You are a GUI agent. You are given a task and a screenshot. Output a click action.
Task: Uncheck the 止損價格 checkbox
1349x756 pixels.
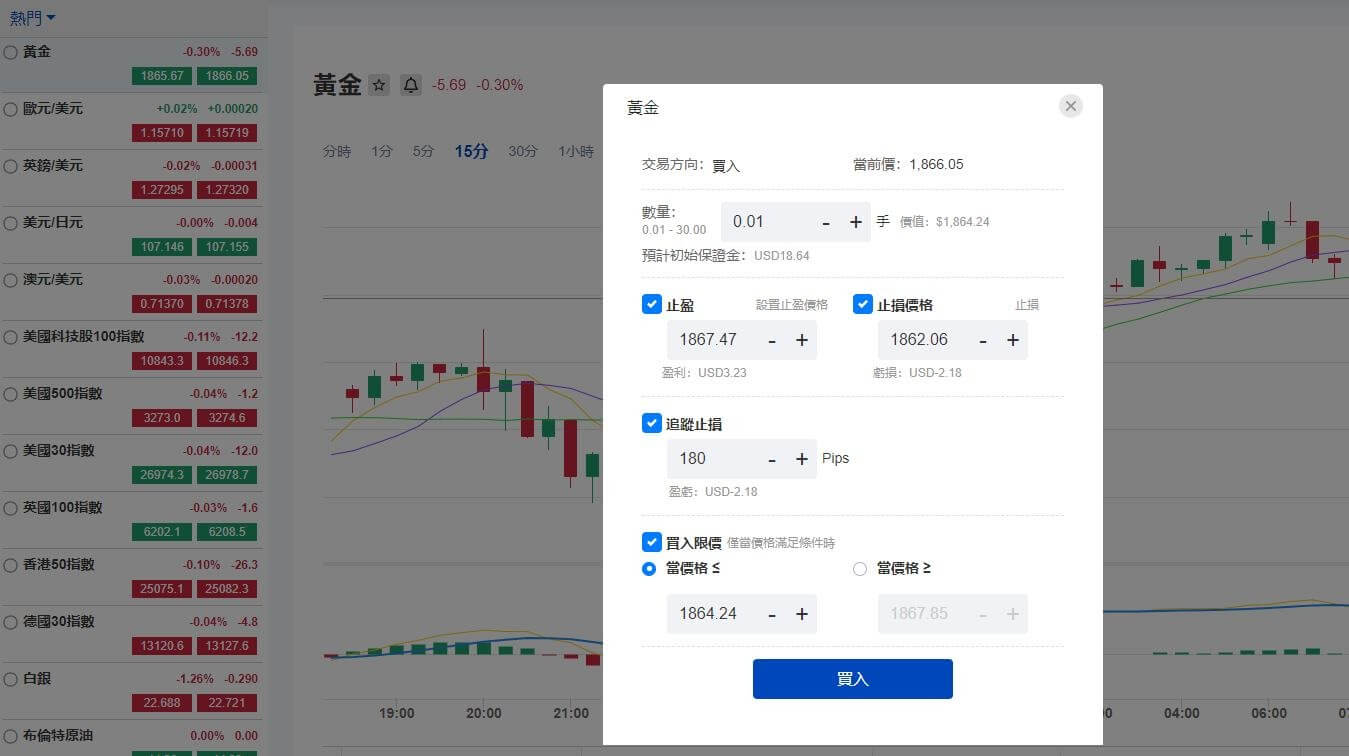863,304
